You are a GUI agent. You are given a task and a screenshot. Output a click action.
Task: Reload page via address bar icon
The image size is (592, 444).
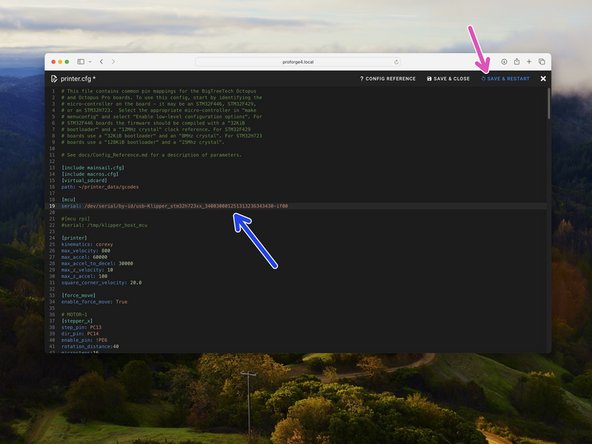(396, 62)
